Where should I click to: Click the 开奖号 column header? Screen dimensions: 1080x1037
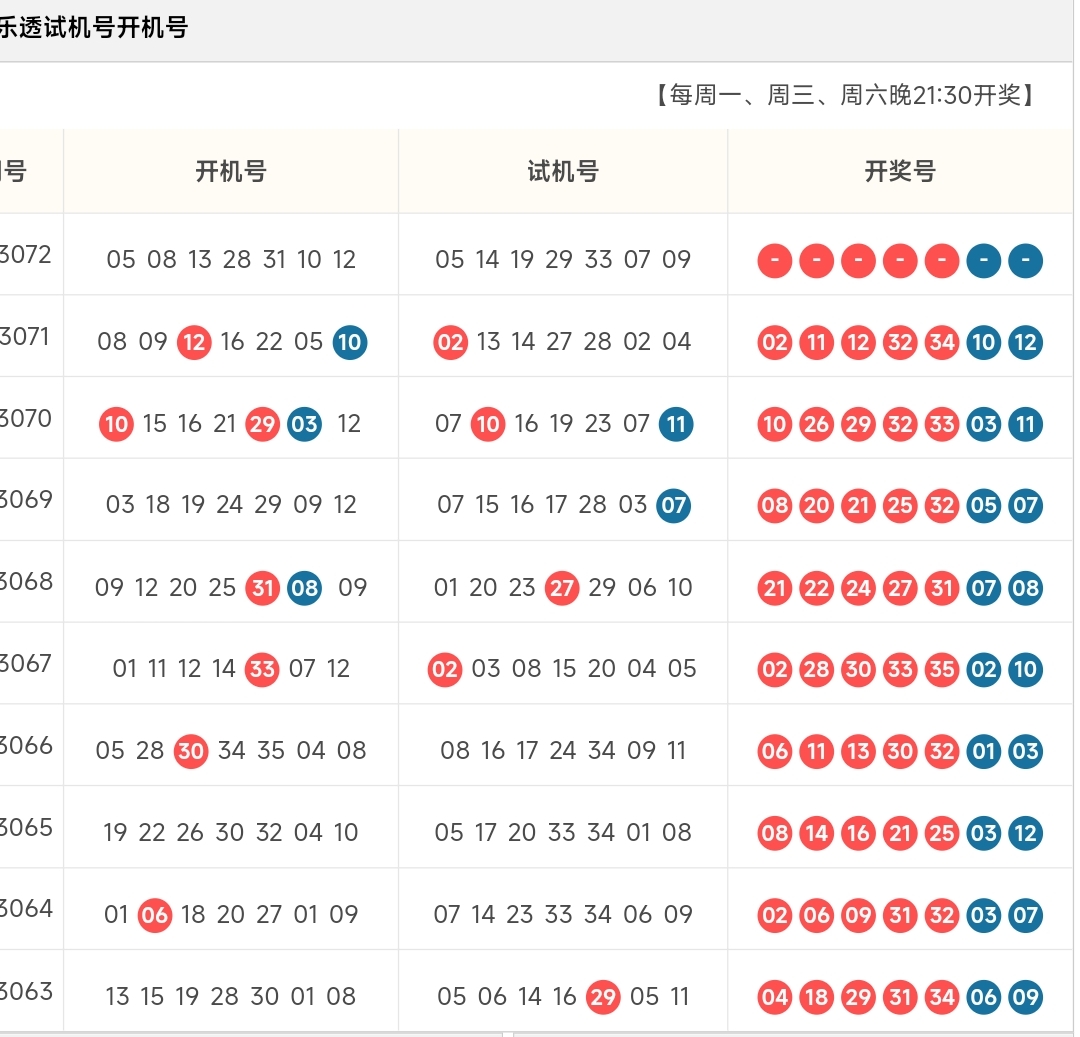pyautogui.click(x=900, y=171)
